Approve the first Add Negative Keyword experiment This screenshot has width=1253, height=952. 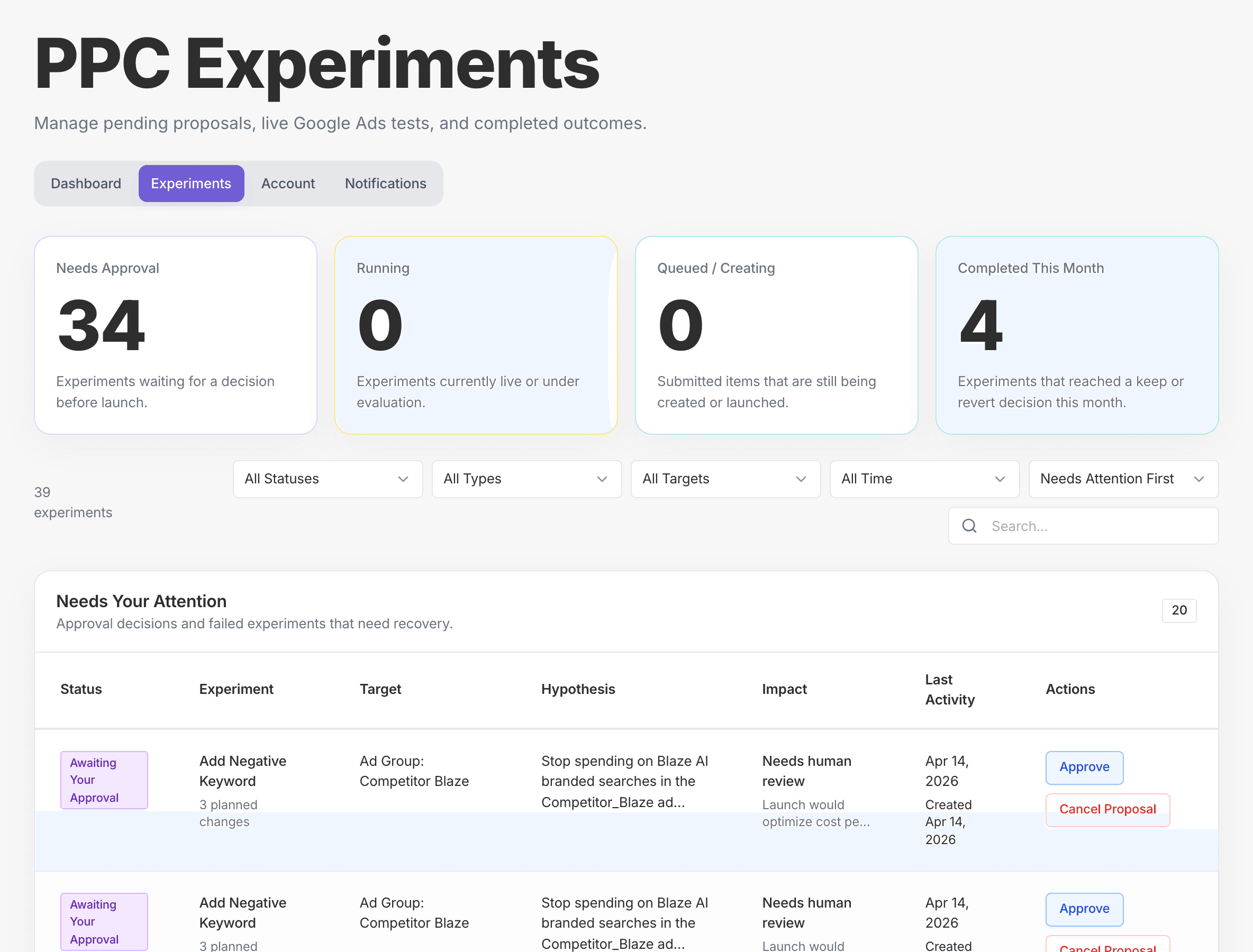tap(1084, 767)
